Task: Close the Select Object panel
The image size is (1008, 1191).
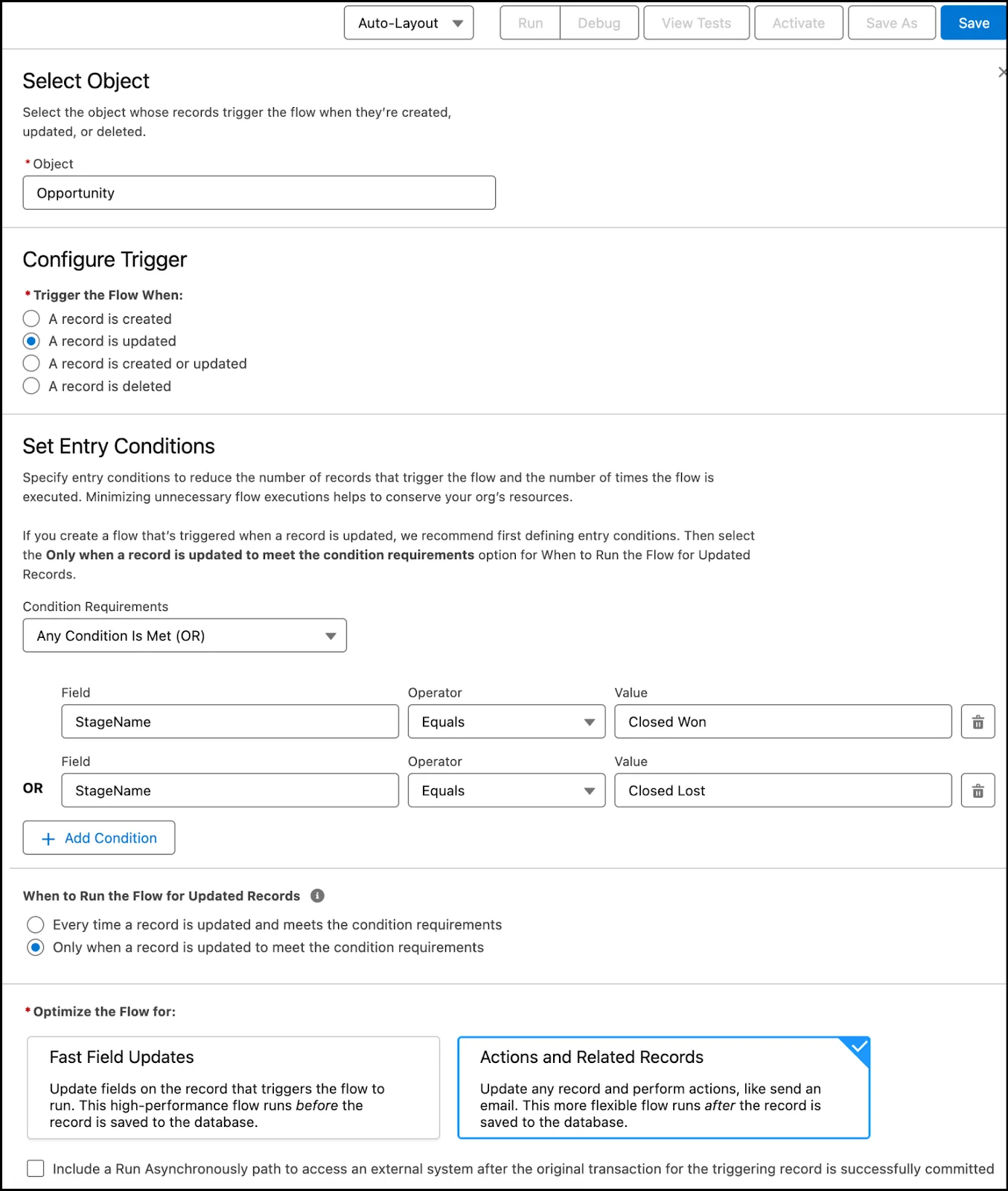Action: (1002, 72)
